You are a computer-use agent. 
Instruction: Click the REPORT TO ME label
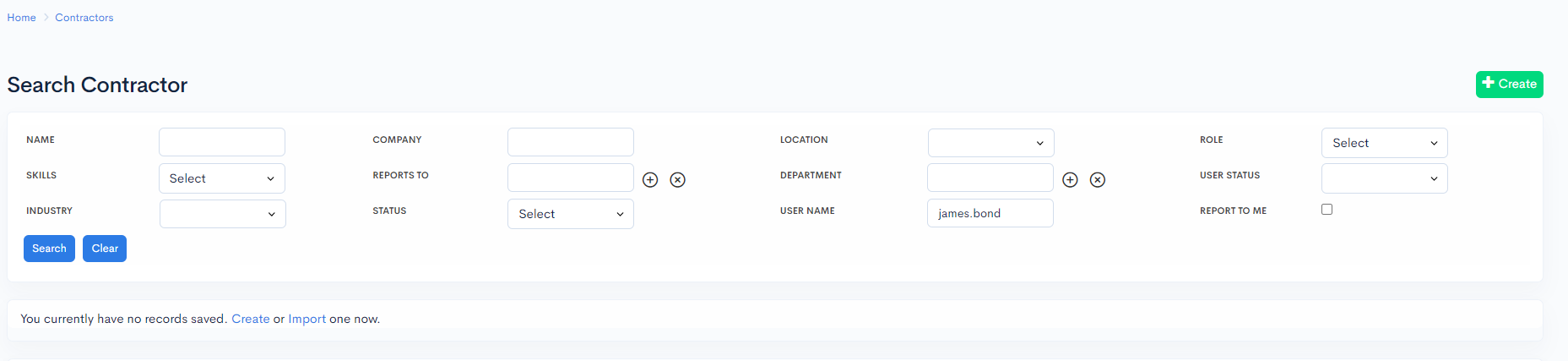[1233, 211]
